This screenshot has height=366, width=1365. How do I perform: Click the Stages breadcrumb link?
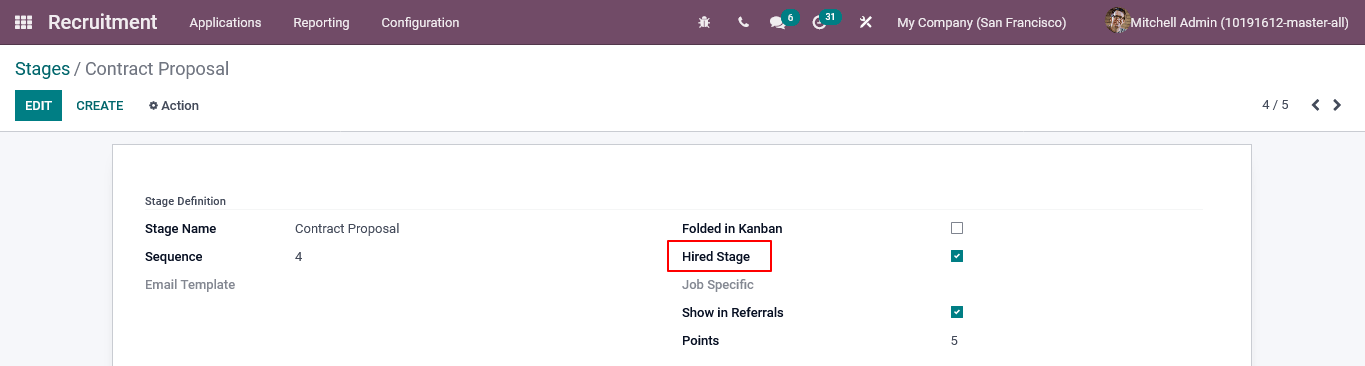42,69
